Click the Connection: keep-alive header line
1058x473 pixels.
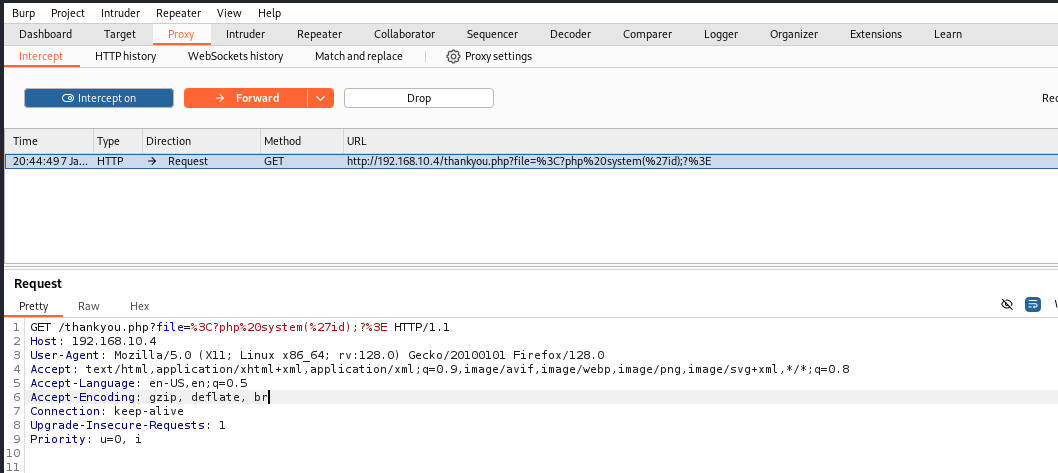107,411
